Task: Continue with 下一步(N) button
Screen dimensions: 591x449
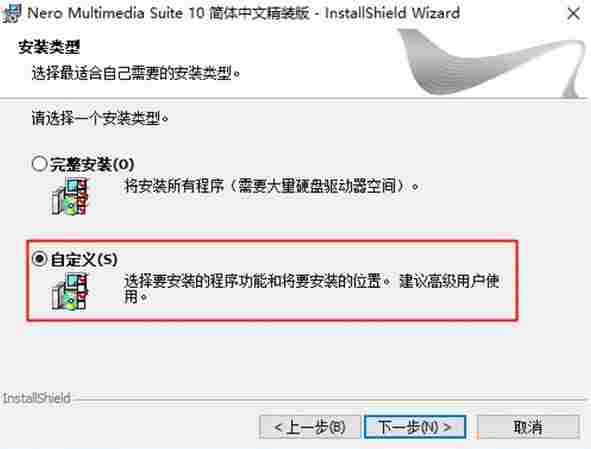Action: pyautogui.click(x=415, y=427)
